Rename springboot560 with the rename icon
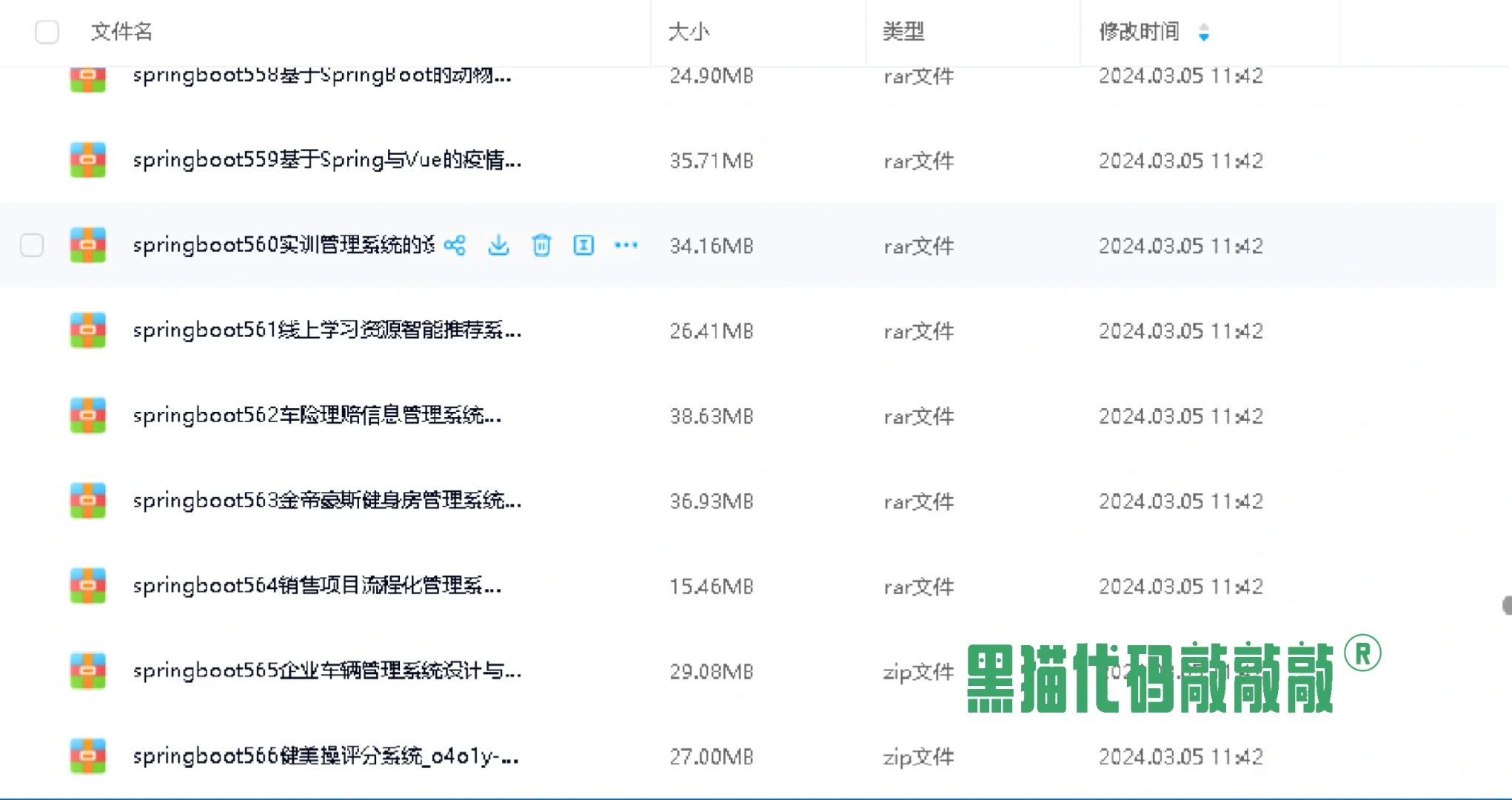 pyautogui.click(x=583, y=244)
